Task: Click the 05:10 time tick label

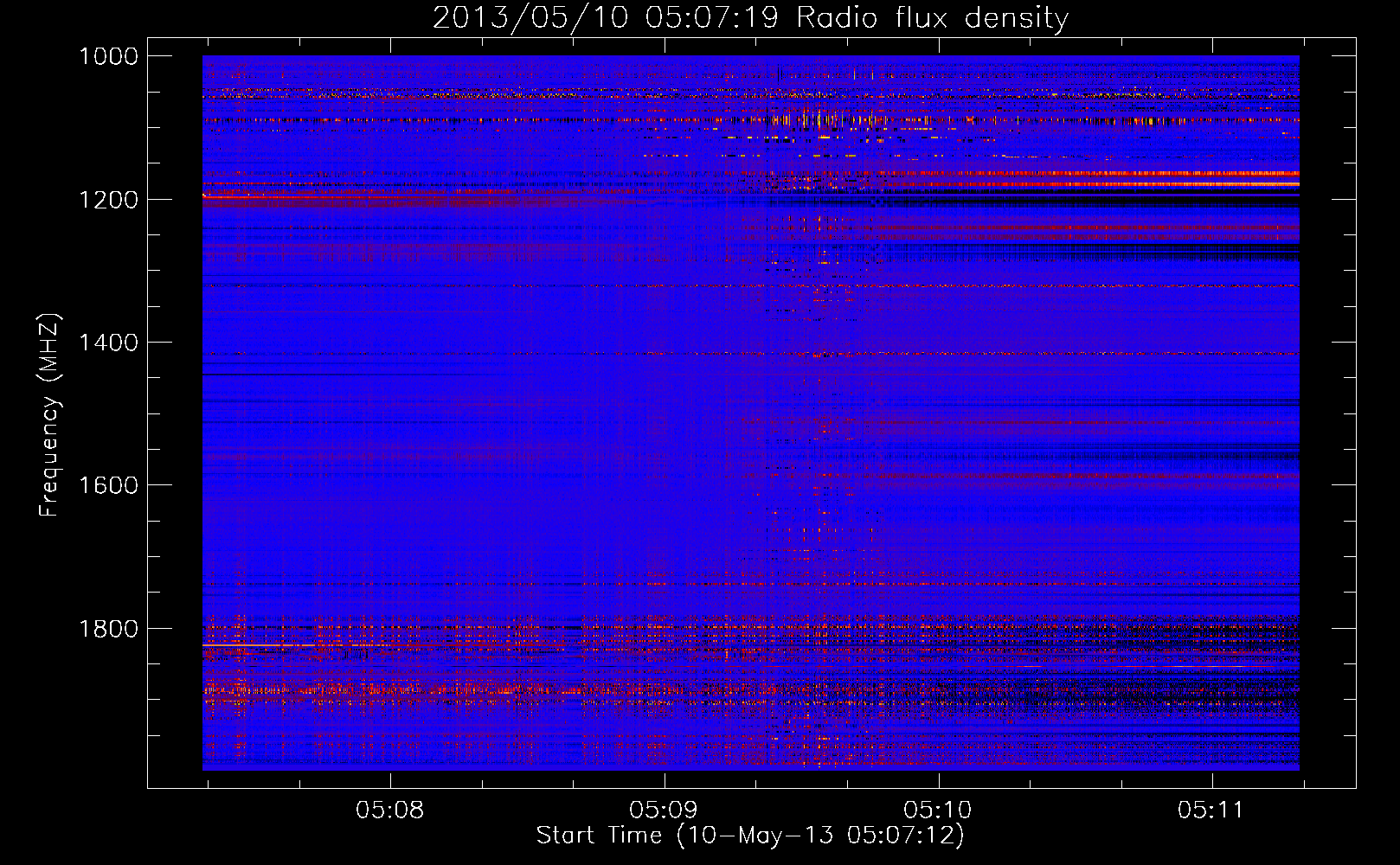Action: (x=938, y=810)
